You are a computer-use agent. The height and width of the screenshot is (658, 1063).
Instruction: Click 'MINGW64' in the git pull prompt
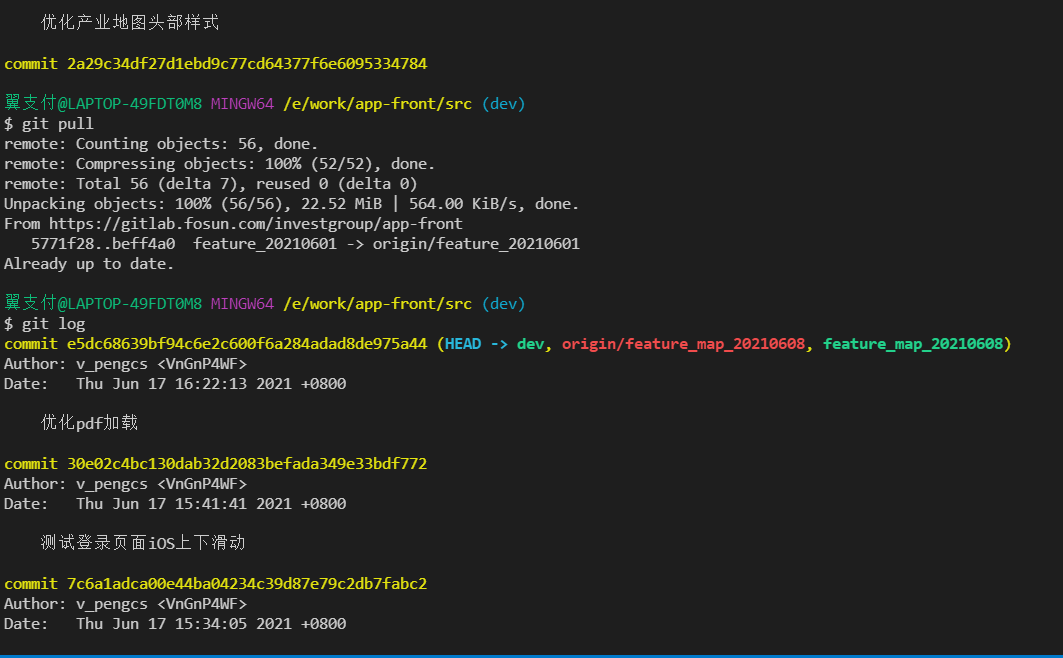pos(242,104)
